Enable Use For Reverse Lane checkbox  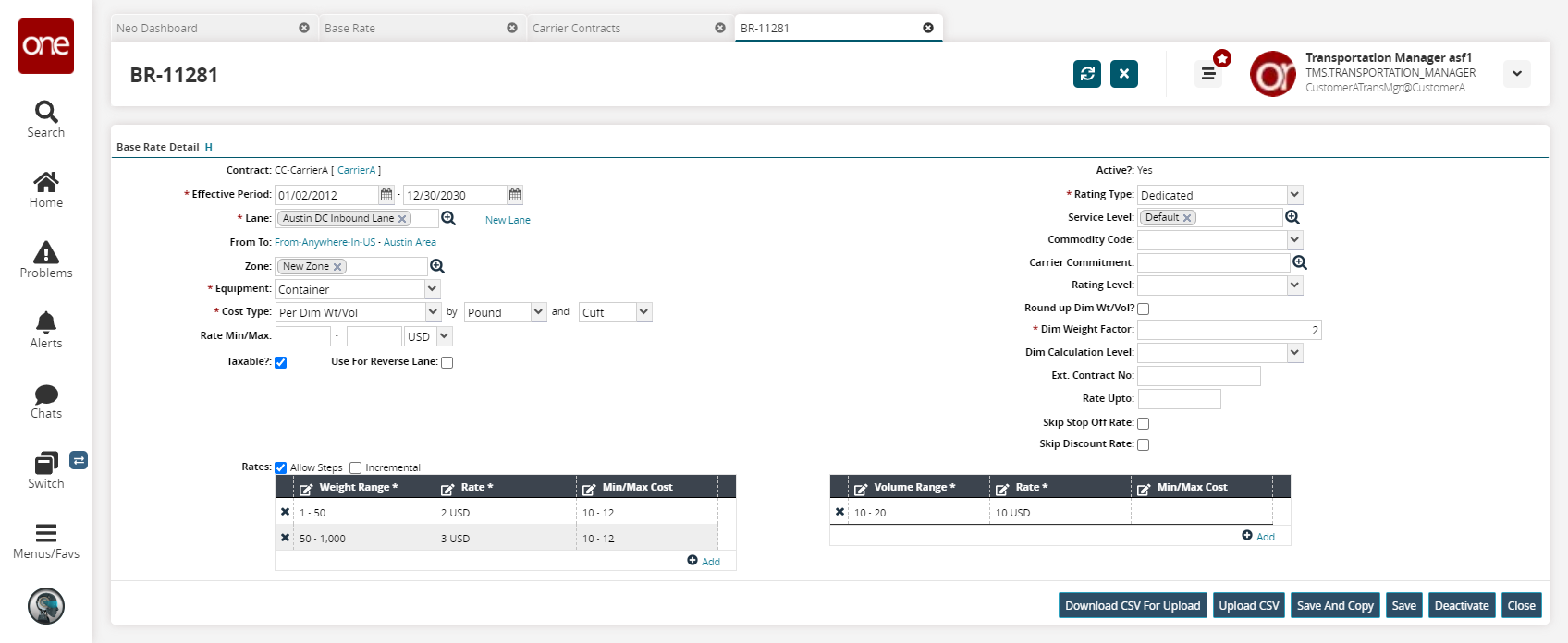447,362
